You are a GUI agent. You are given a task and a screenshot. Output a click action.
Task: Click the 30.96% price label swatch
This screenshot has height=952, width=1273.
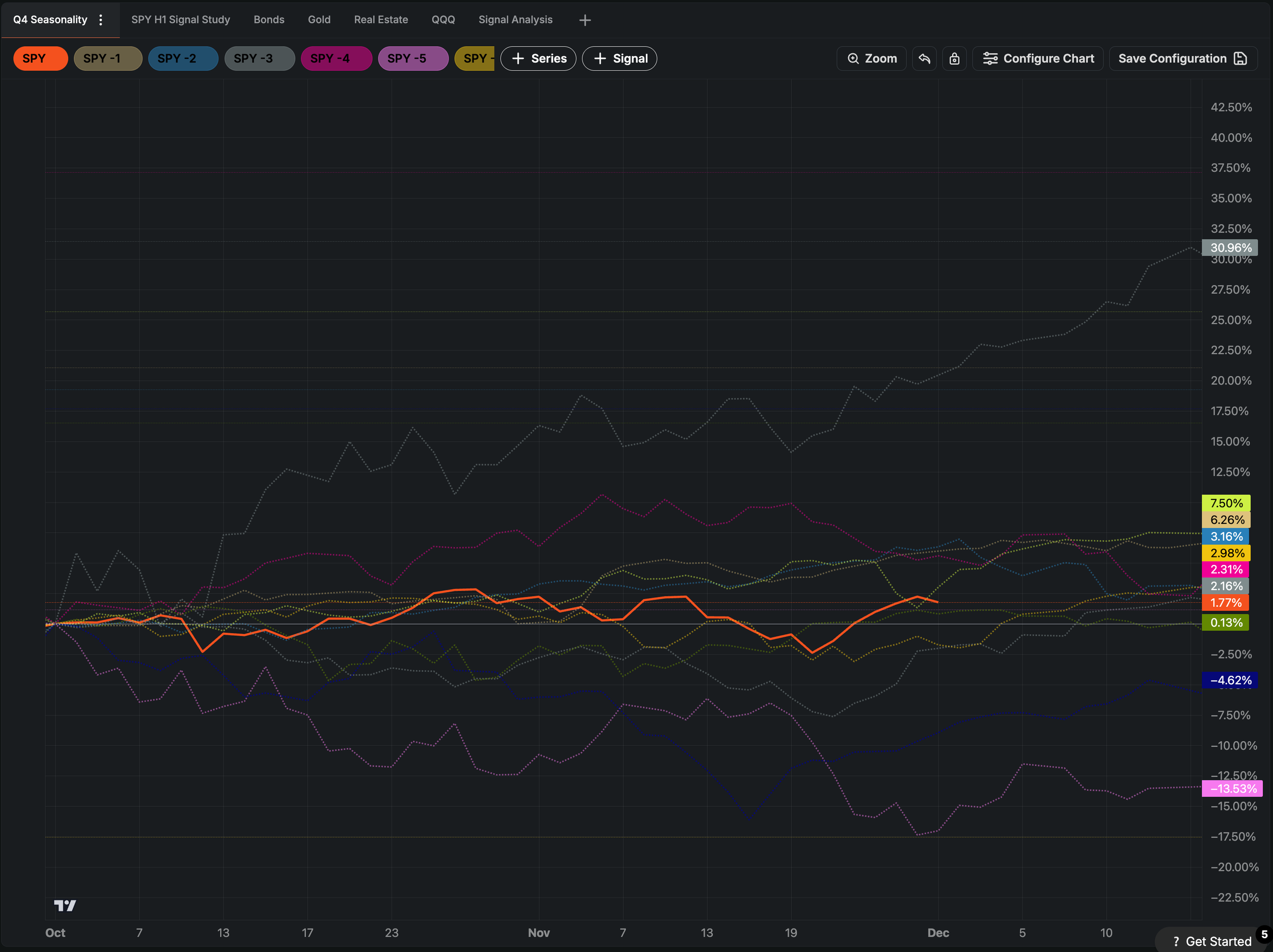1230,248
